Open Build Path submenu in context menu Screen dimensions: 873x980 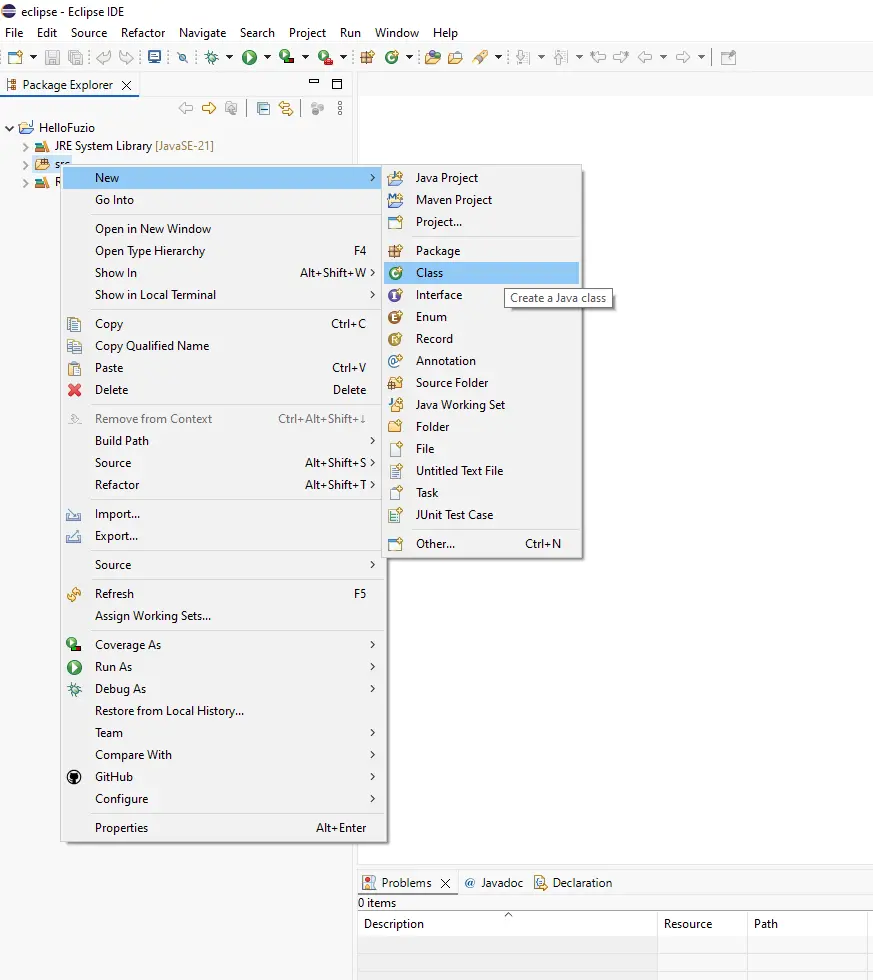click(x=224, y=441)
